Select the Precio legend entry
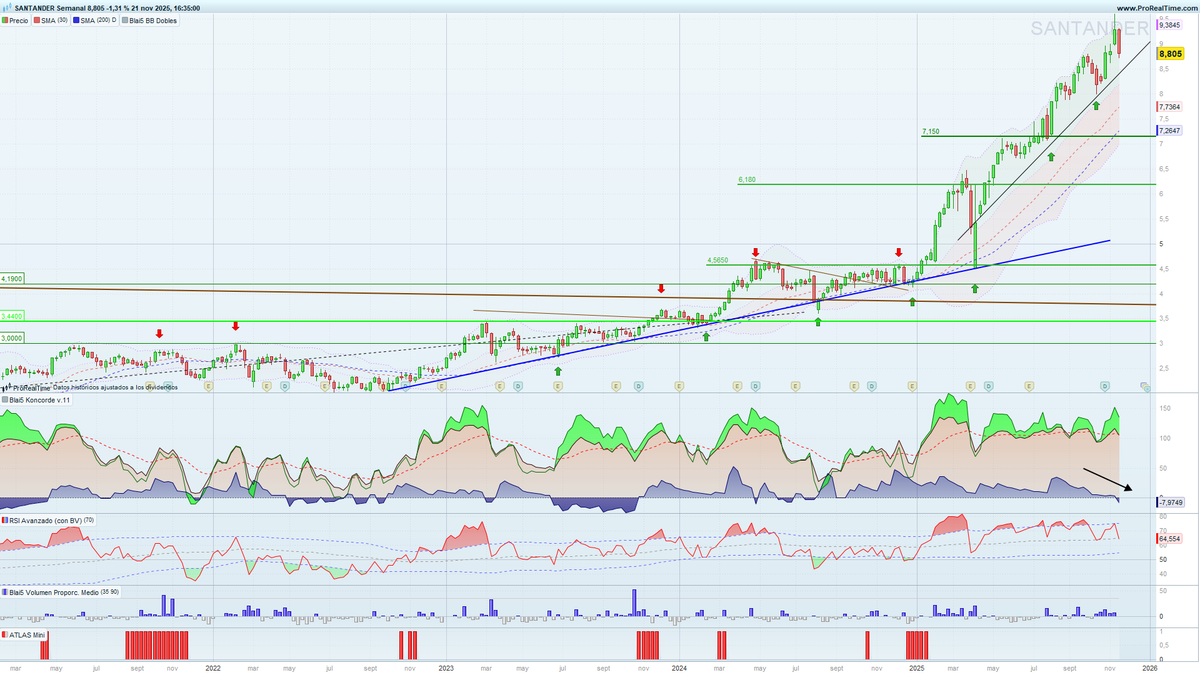 17,20
